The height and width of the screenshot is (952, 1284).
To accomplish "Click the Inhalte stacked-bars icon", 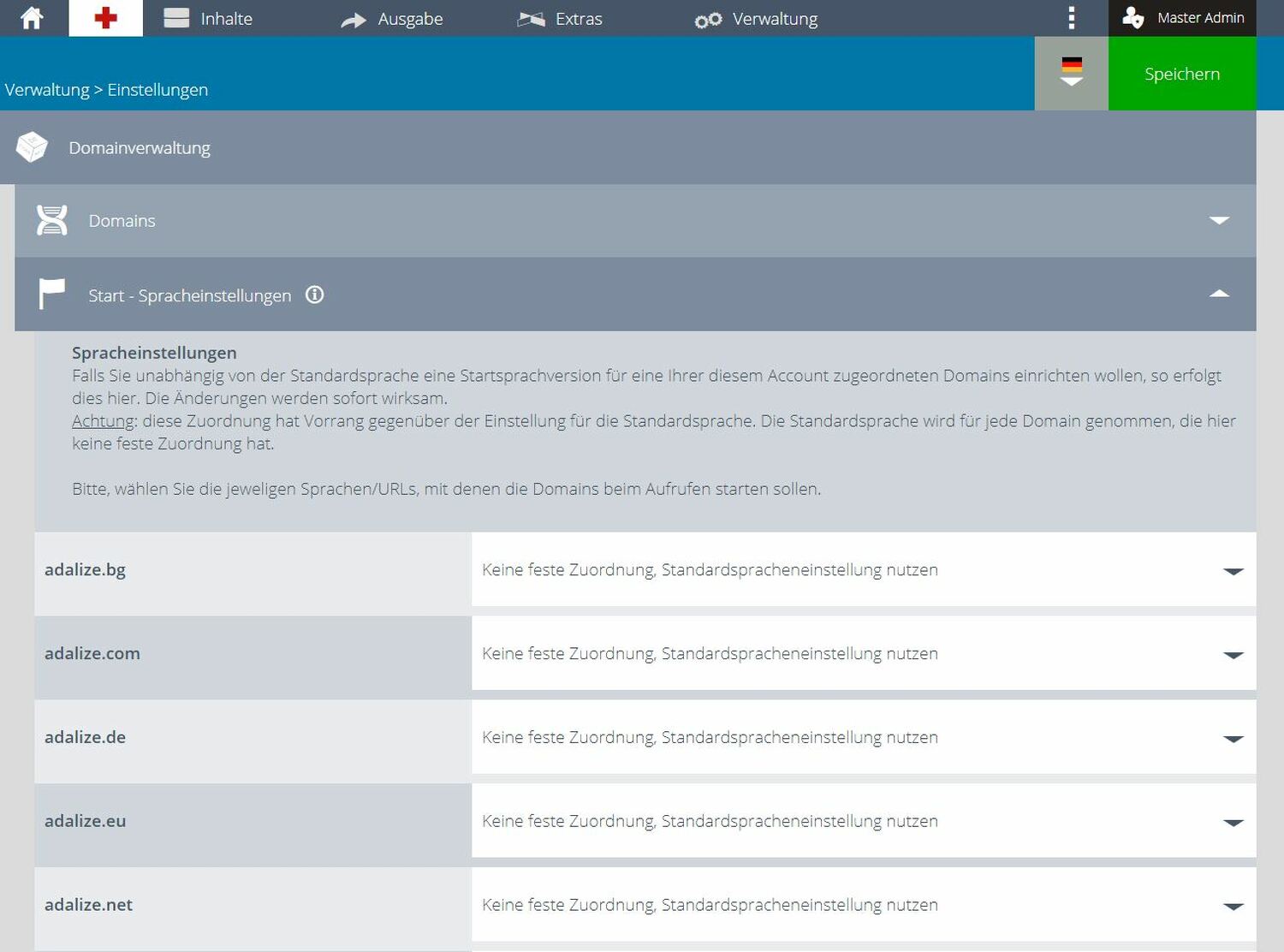I will pyautogui.click(x=176, y=18).
